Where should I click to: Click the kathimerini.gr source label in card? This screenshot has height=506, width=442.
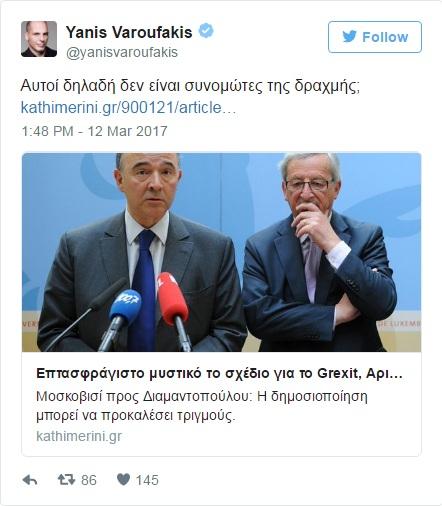tap(79, 436)
